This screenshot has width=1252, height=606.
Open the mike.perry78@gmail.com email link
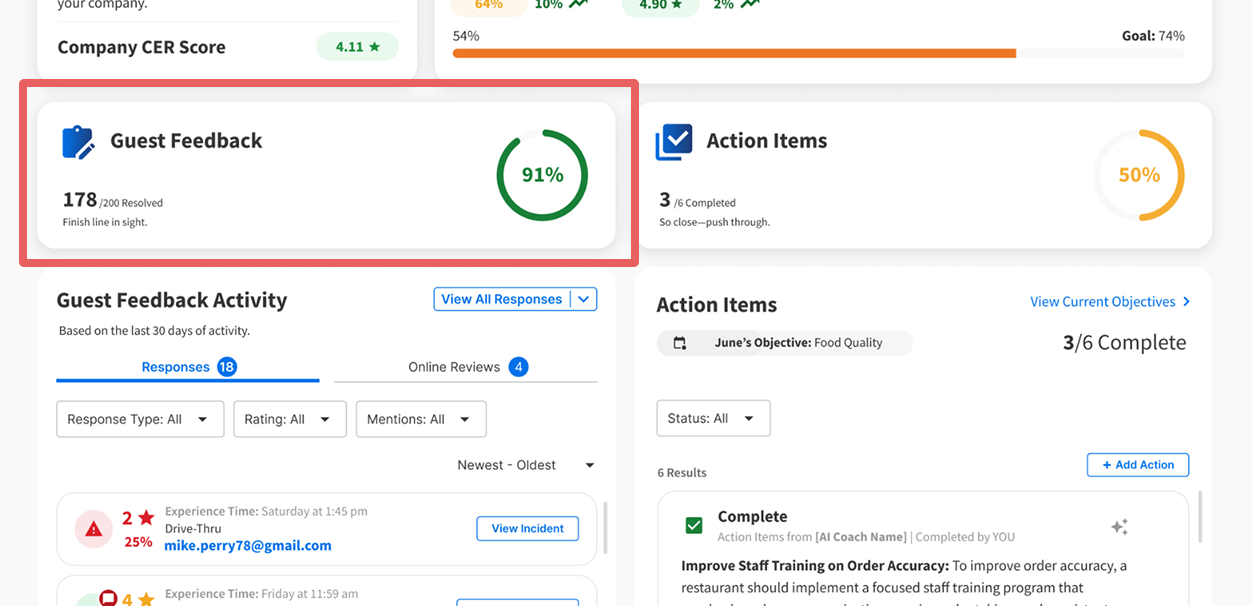pos(248,546)
